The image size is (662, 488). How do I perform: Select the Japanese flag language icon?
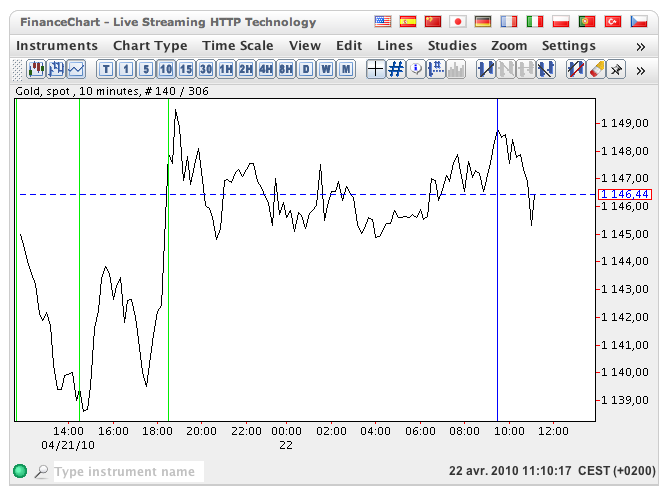click(458, 21)
